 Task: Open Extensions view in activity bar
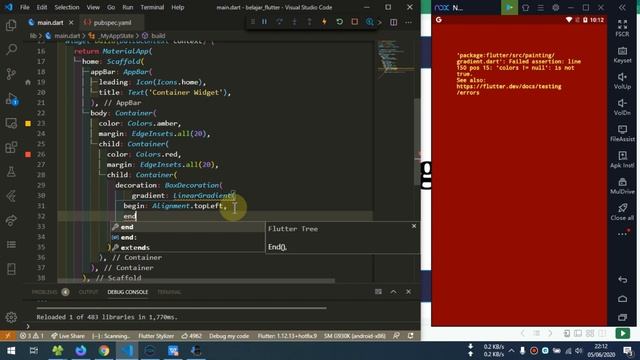11,147
